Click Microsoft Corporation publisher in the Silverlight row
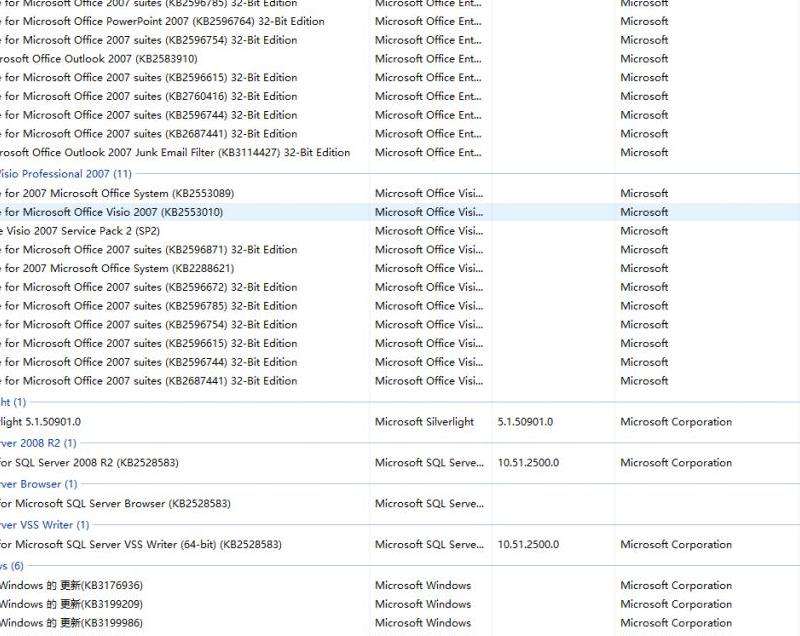This screenshot has width=800, height=636. click(676, 422)
